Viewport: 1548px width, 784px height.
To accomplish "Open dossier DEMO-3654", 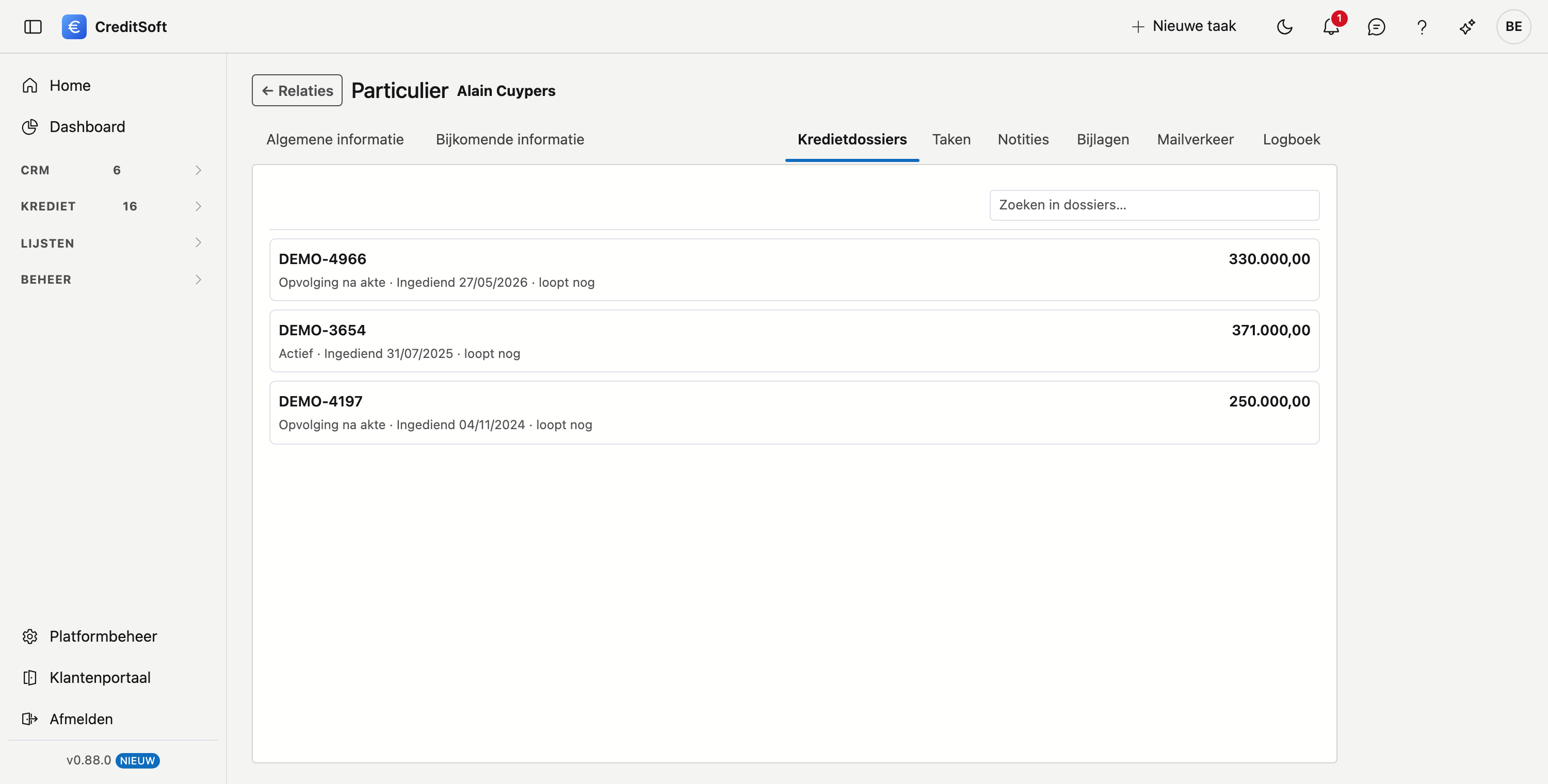I will click(795, 340).
